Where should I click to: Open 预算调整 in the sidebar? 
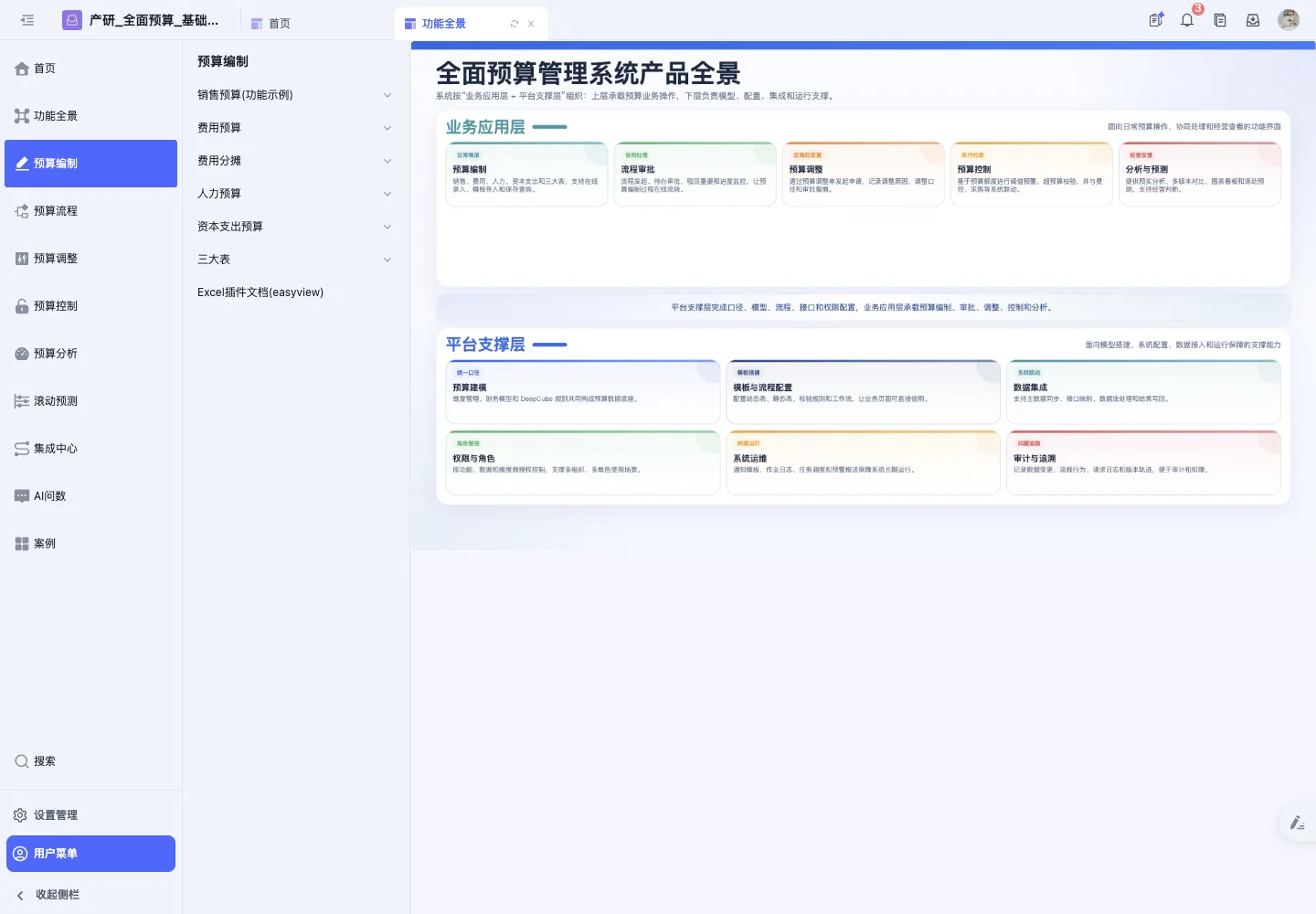pos(90,259)
